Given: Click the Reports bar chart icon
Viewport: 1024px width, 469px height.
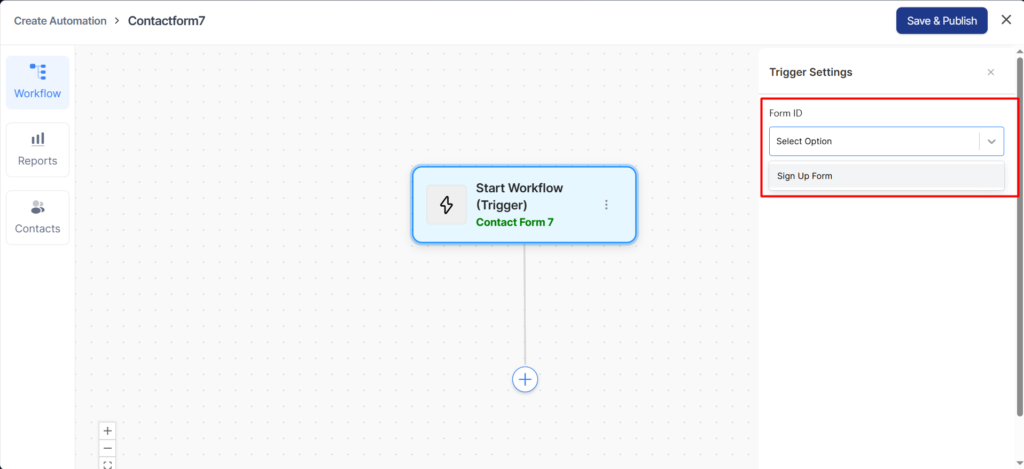Looking at the screenshot, I should [x=37, y=139].
